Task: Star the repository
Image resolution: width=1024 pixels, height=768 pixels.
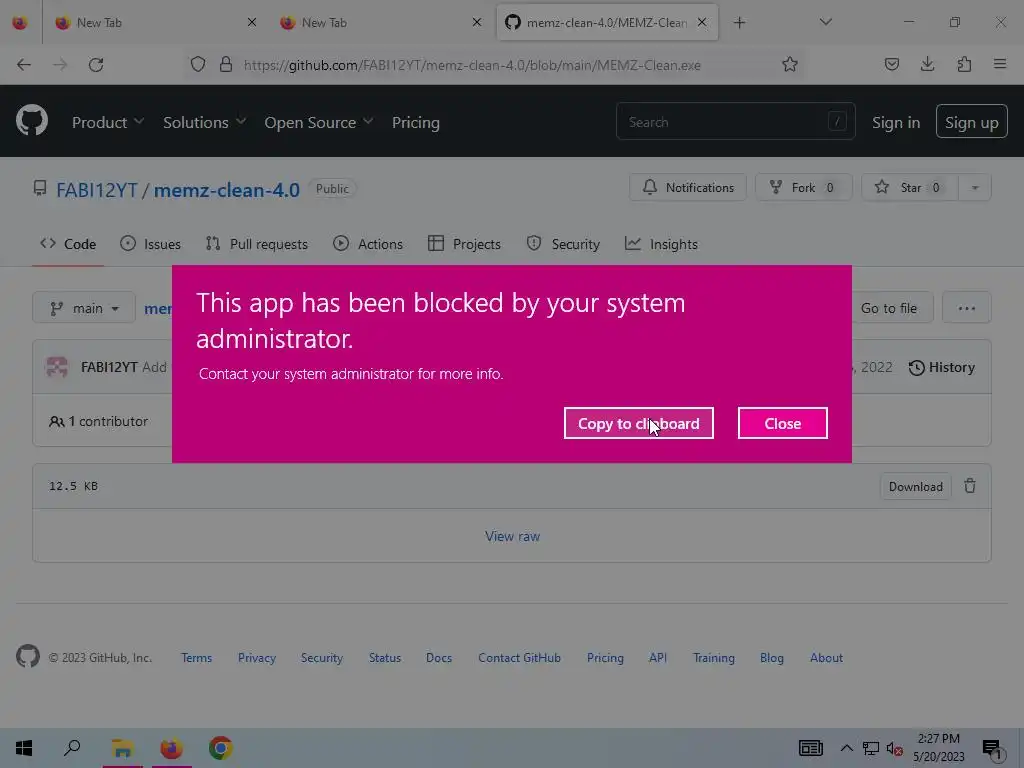Action: coord(910,187)
